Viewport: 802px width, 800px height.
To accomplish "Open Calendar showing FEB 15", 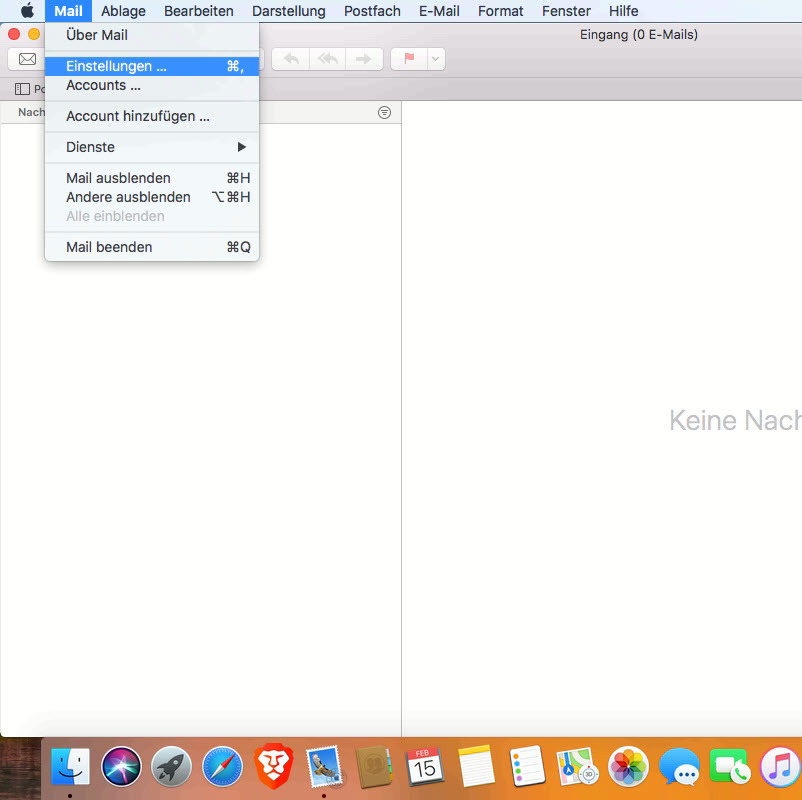I will click(x=425, y=766).
